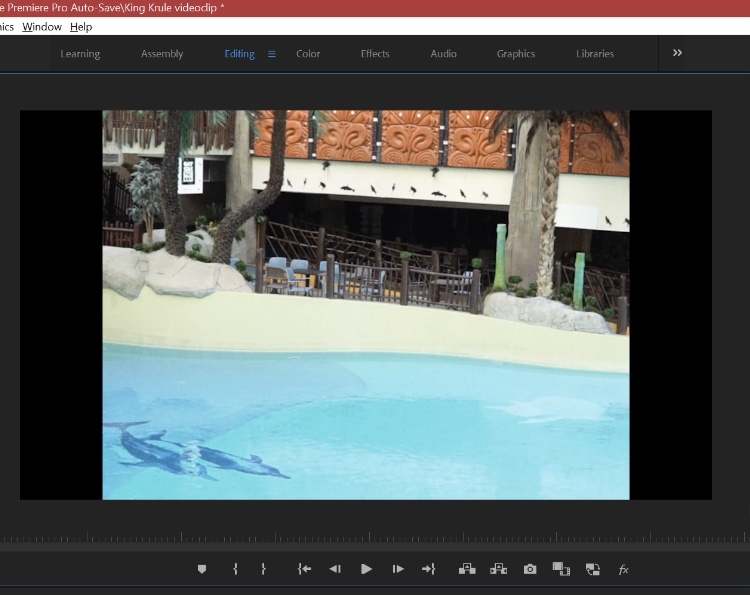Switch to the Color workspace

(x=308, y=54)
